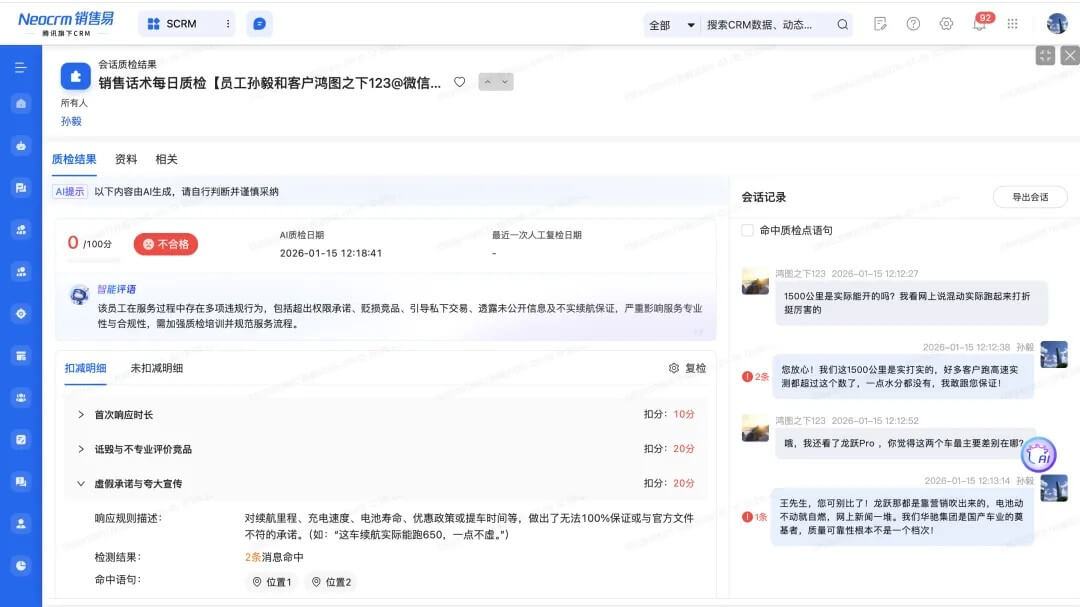The height and width of the screenshot is (607, 1080).
Task: Click the notification bell icon
Action: tap(979, 25)
